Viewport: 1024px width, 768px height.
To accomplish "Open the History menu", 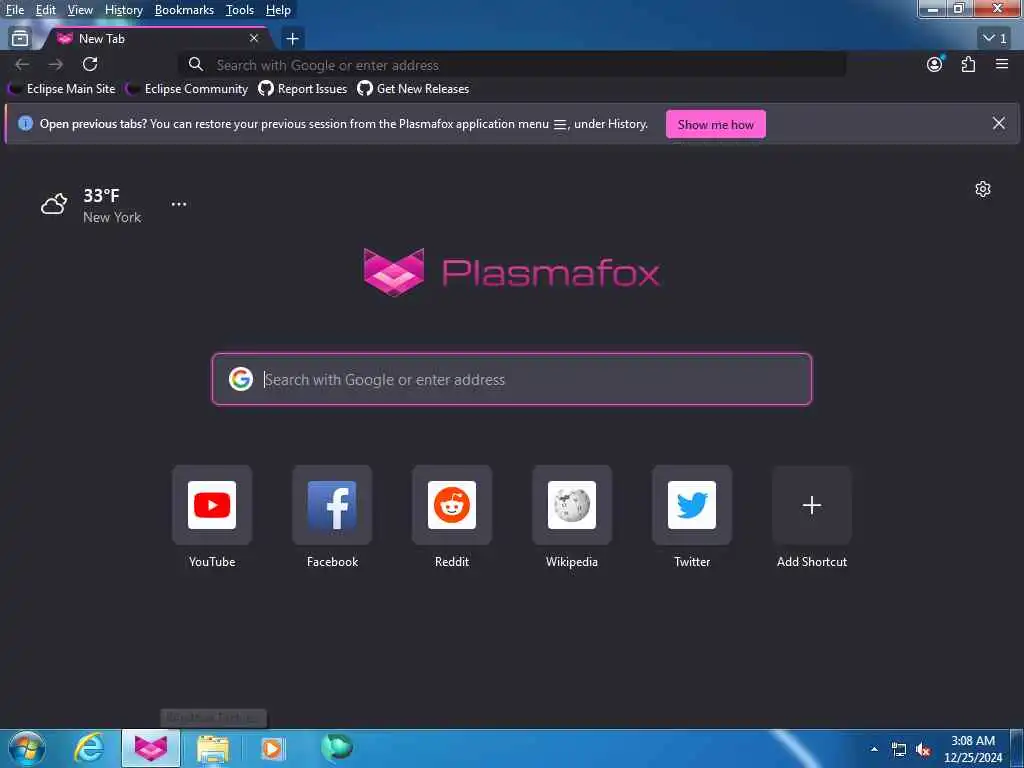I will pos(123,10).
